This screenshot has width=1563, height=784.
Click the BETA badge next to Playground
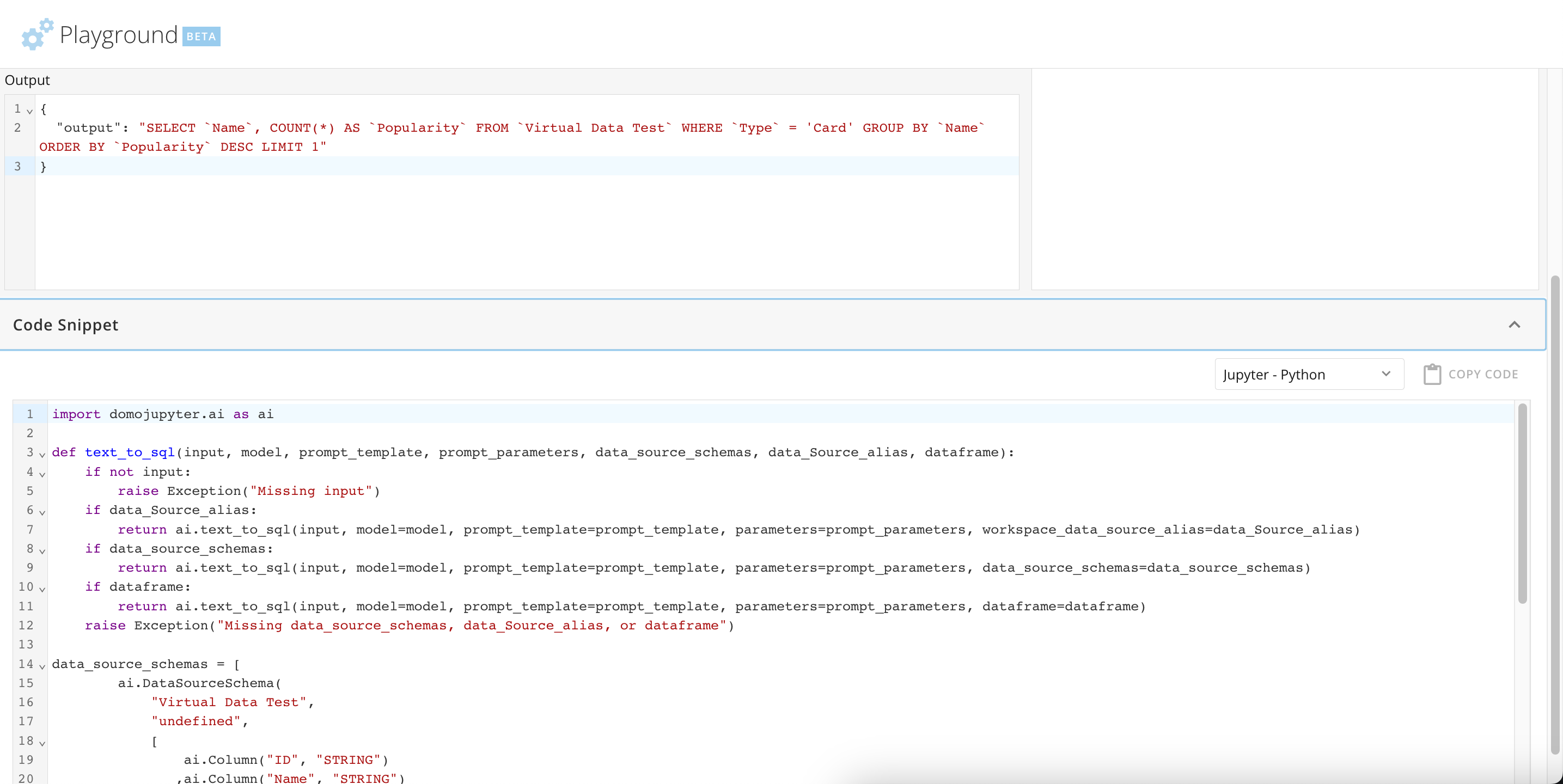point(201,36)
